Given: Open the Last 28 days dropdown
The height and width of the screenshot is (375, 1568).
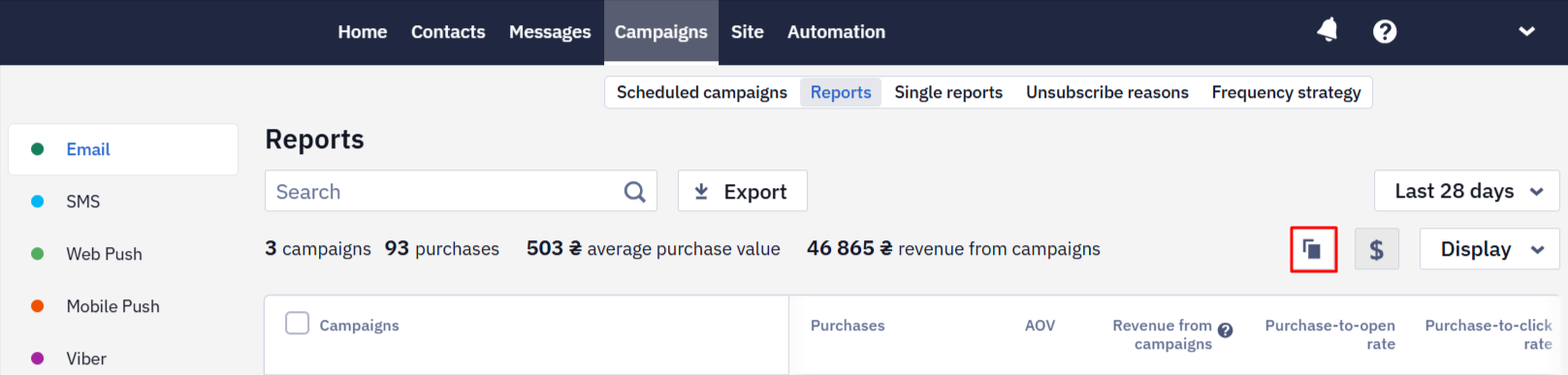Looking at the screenshot, I should (1466, 191).
